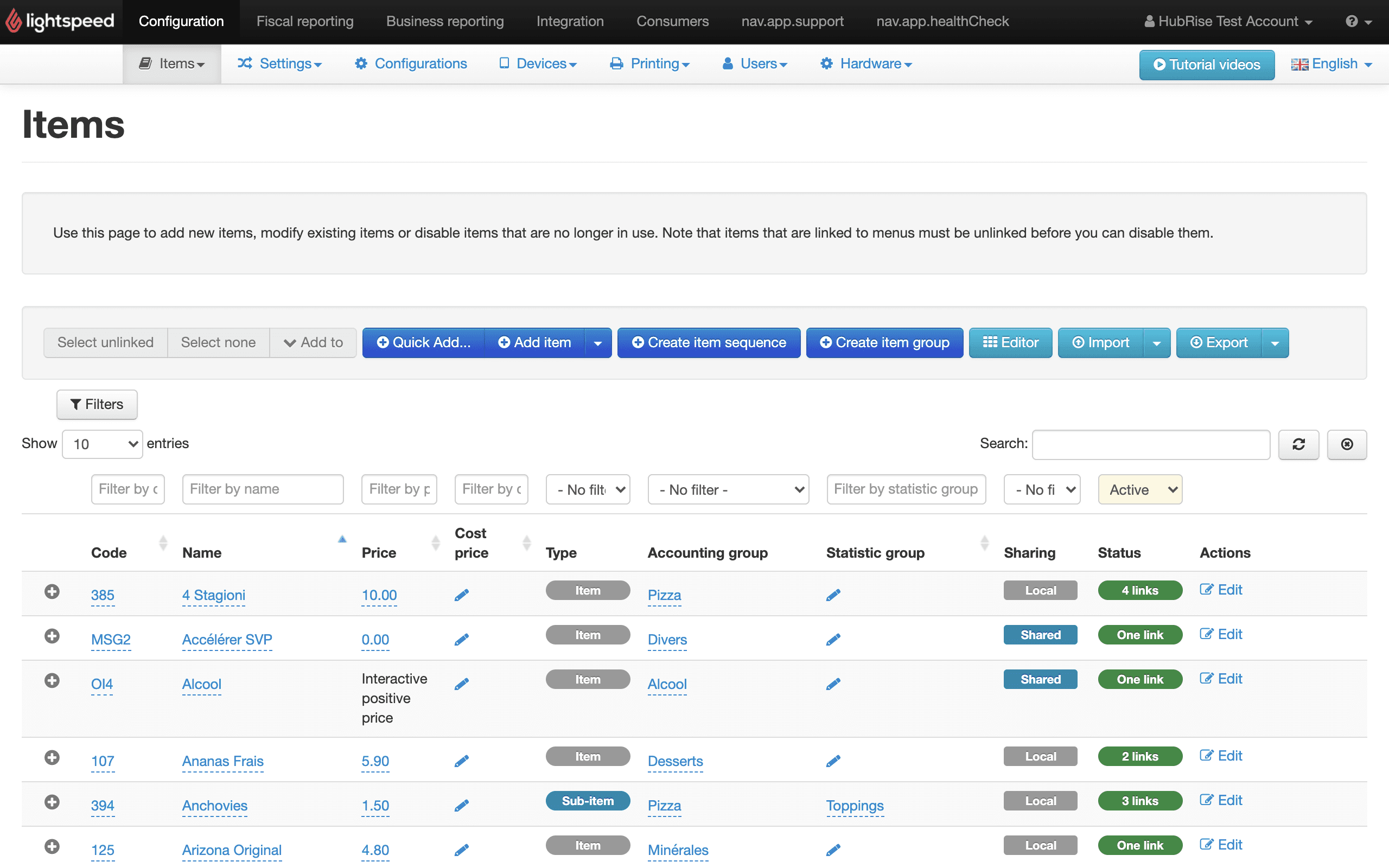
Task: Open the Fiscal reporting tab
Action: click(305, 21)
